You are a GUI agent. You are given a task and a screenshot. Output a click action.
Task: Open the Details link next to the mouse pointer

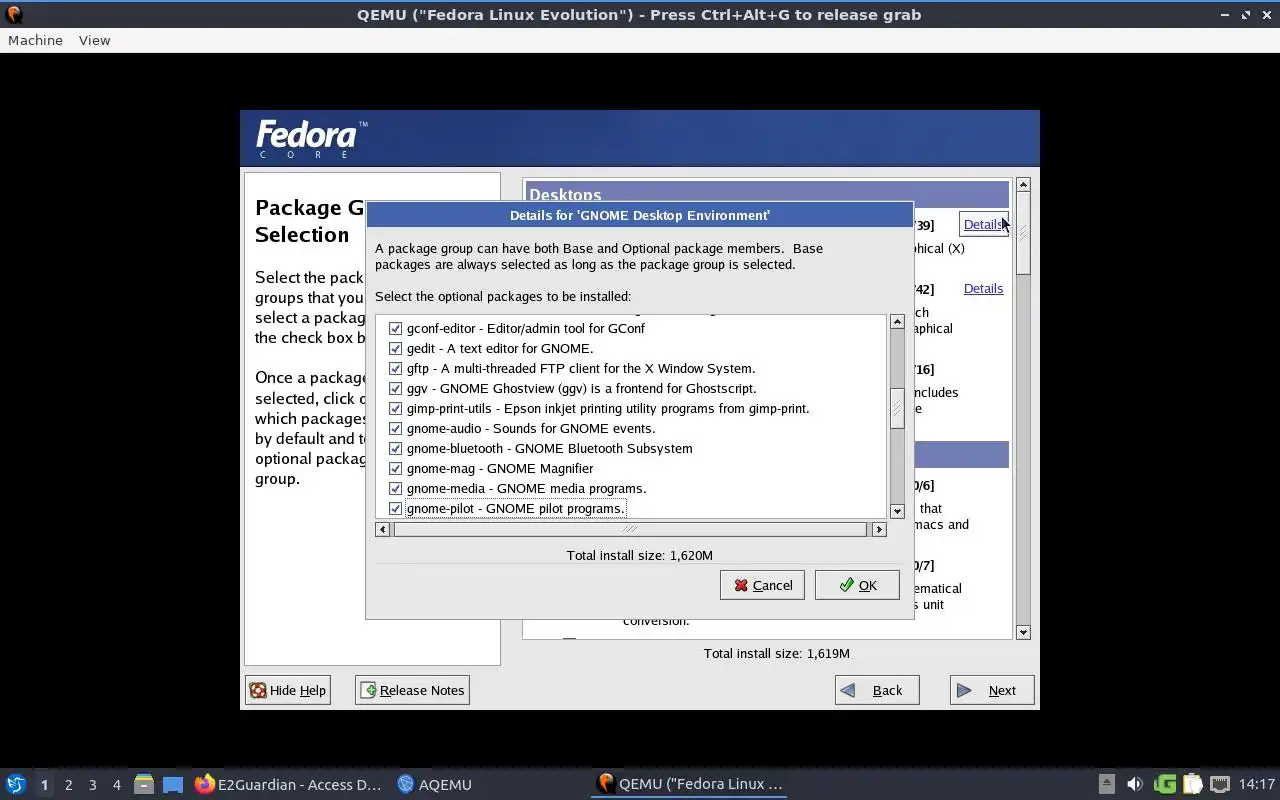[983, 224]
